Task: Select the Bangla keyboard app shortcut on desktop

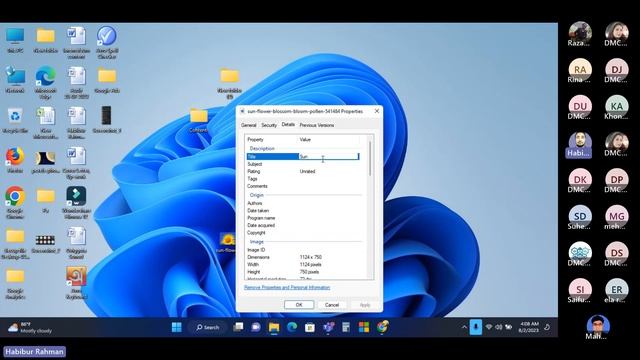Action: [76, 282]
